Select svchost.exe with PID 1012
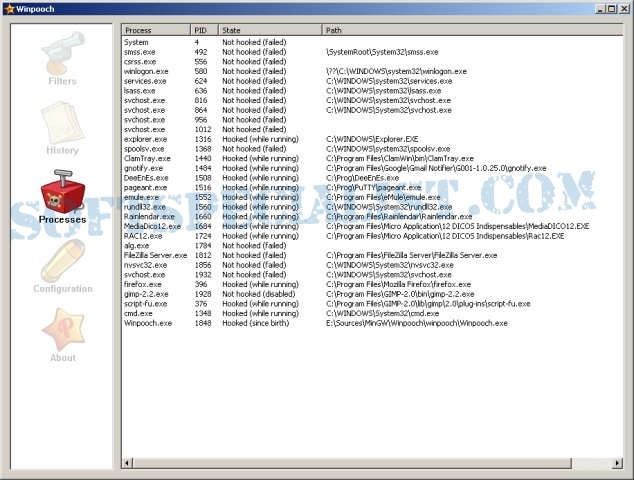The height and width of the screenshot is (480, 634). pyautogui.click(x=372, y=129)
